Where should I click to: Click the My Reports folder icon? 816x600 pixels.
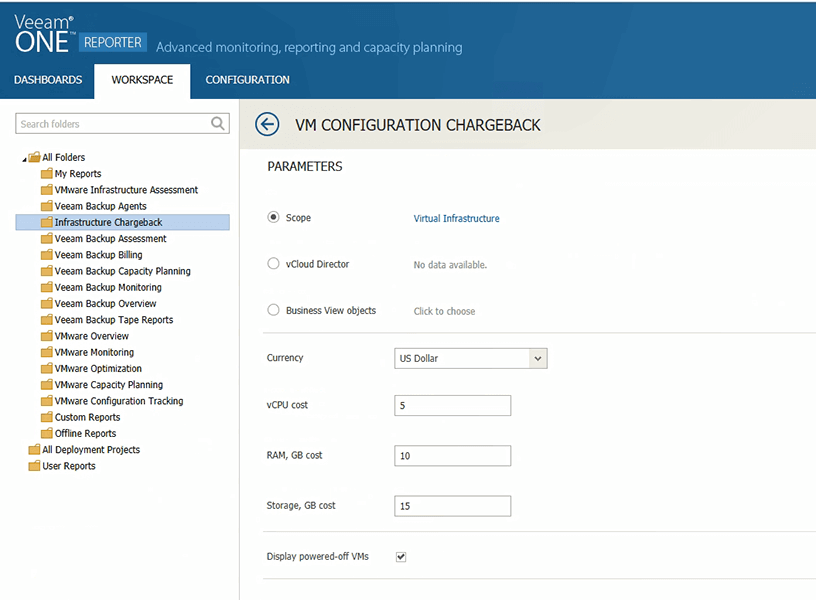click(x=46, y=173)
